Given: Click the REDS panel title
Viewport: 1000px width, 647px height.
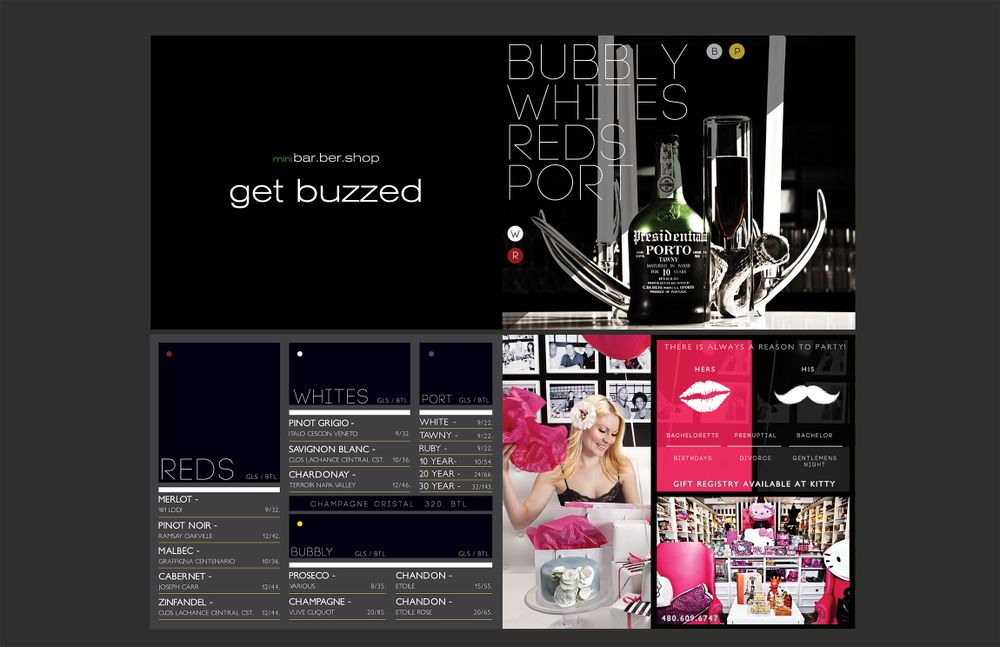Looking at the screenshot, I should pyautogui.click(x=197, y=470).
